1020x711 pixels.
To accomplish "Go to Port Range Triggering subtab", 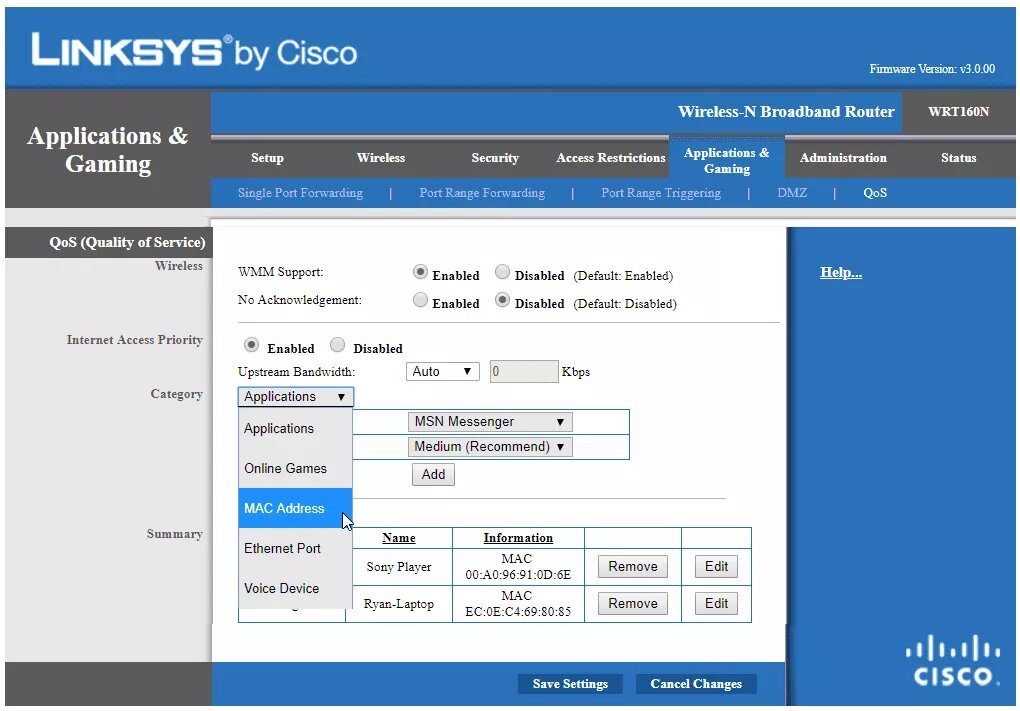I will [661, 193].
